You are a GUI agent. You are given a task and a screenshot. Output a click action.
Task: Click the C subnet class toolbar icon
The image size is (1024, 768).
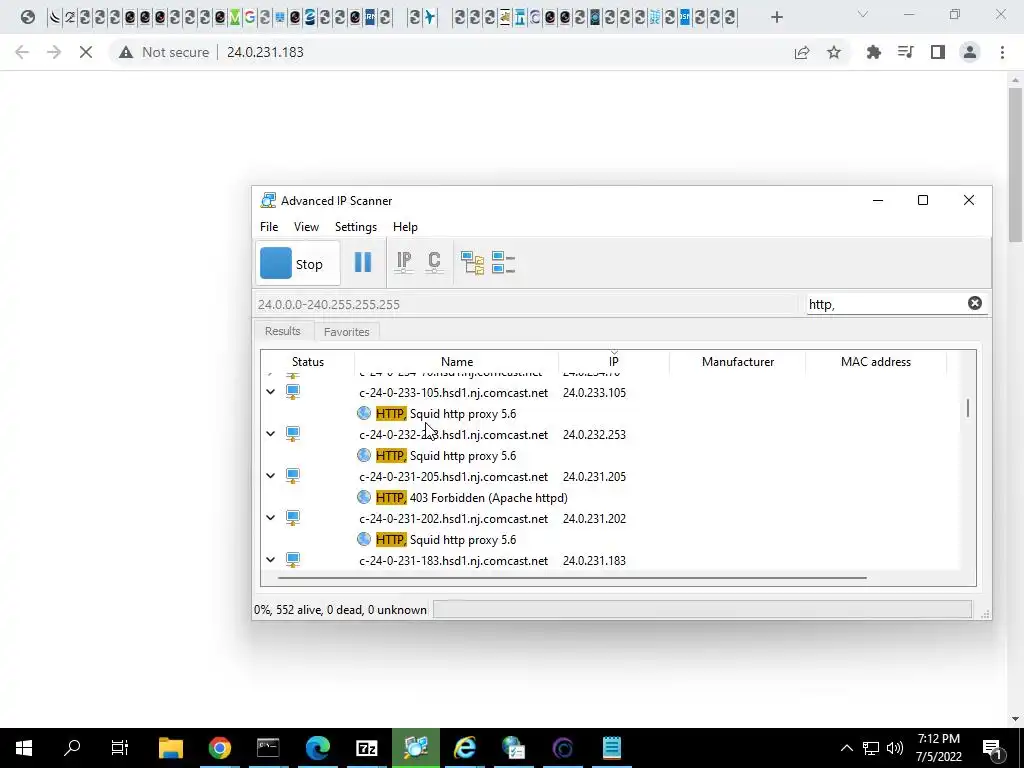coord(434,263)
